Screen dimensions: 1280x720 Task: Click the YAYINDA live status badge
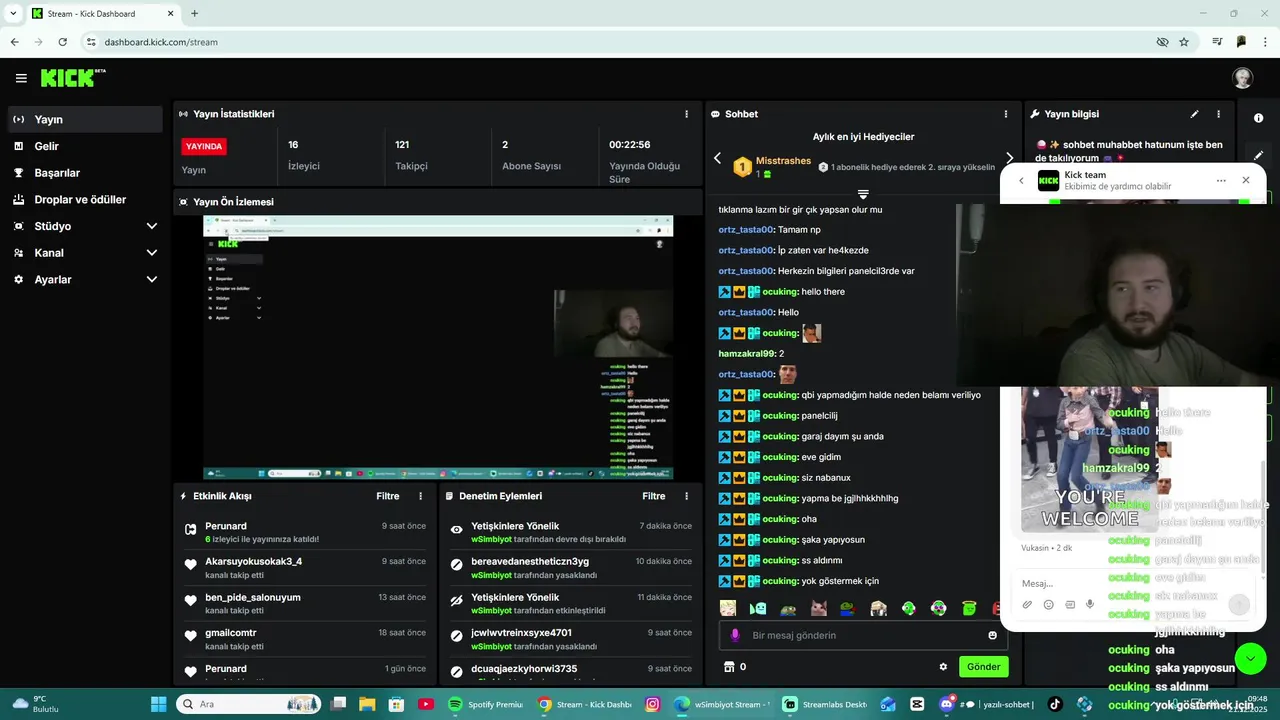(x=204, y=146)
